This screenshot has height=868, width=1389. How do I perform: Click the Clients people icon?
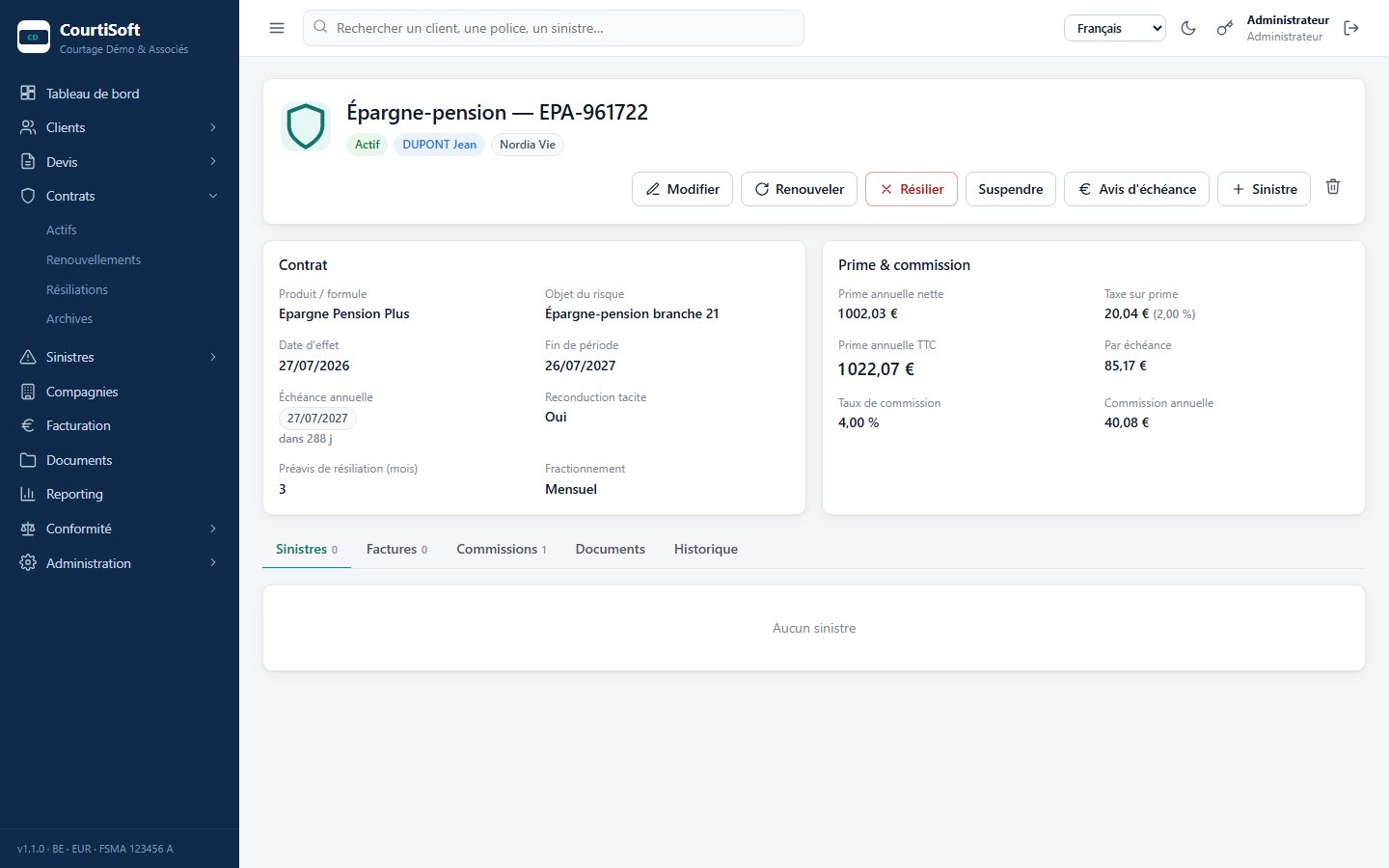[x=28, y=127]
